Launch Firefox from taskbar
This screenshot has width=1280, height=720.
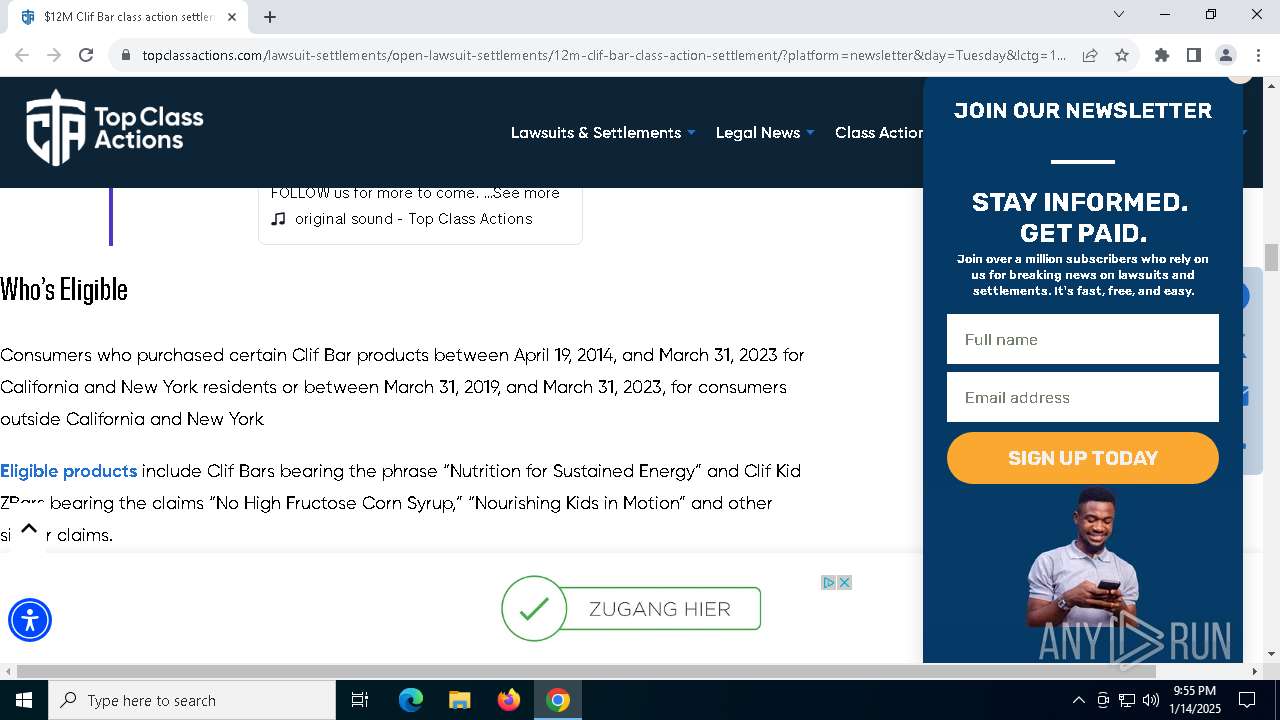pyautogui.click(x=509, y=700)
